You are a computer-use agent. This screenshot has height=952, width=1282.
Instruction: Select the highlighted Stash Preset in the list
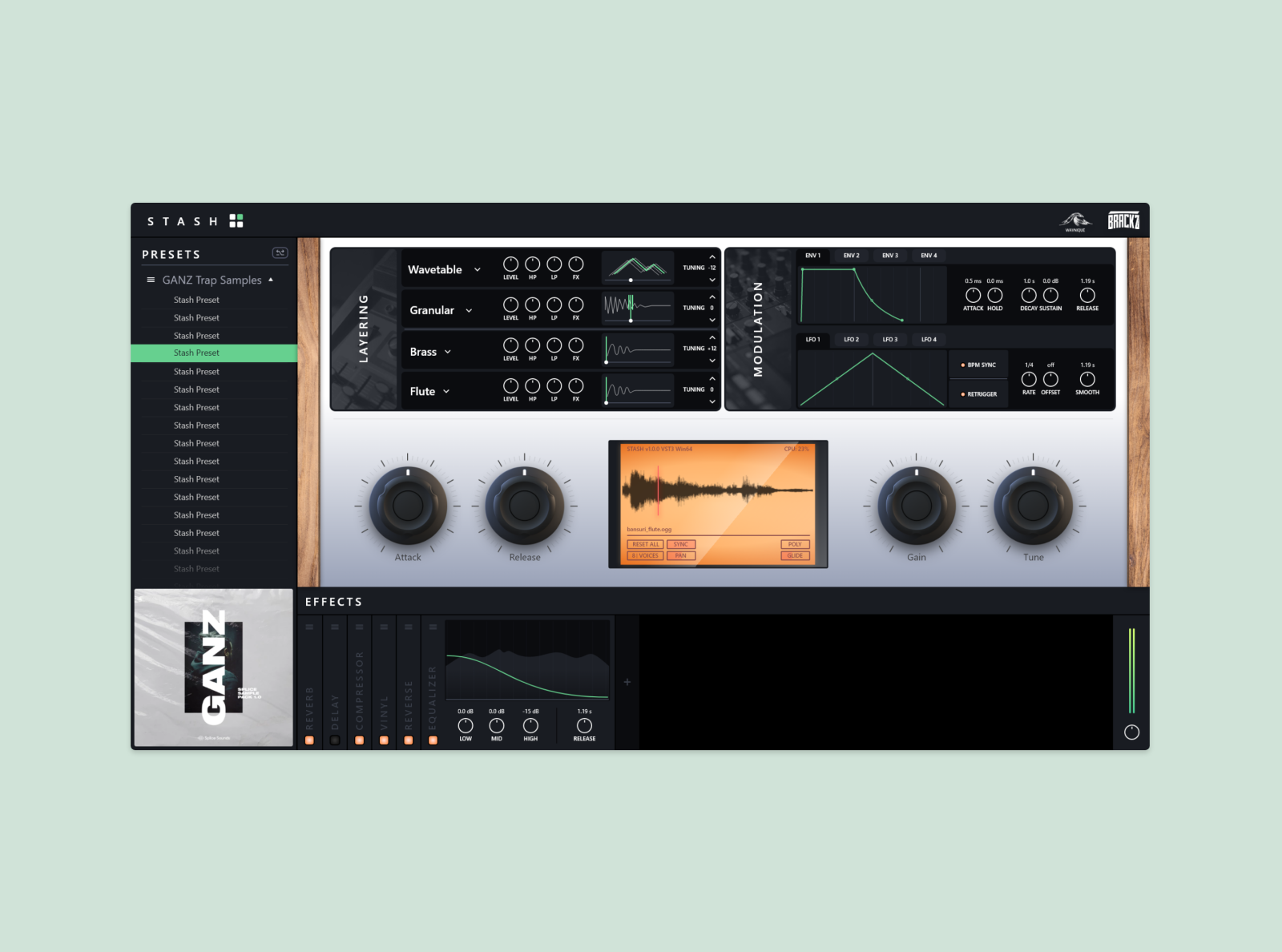tap(197, 353)
